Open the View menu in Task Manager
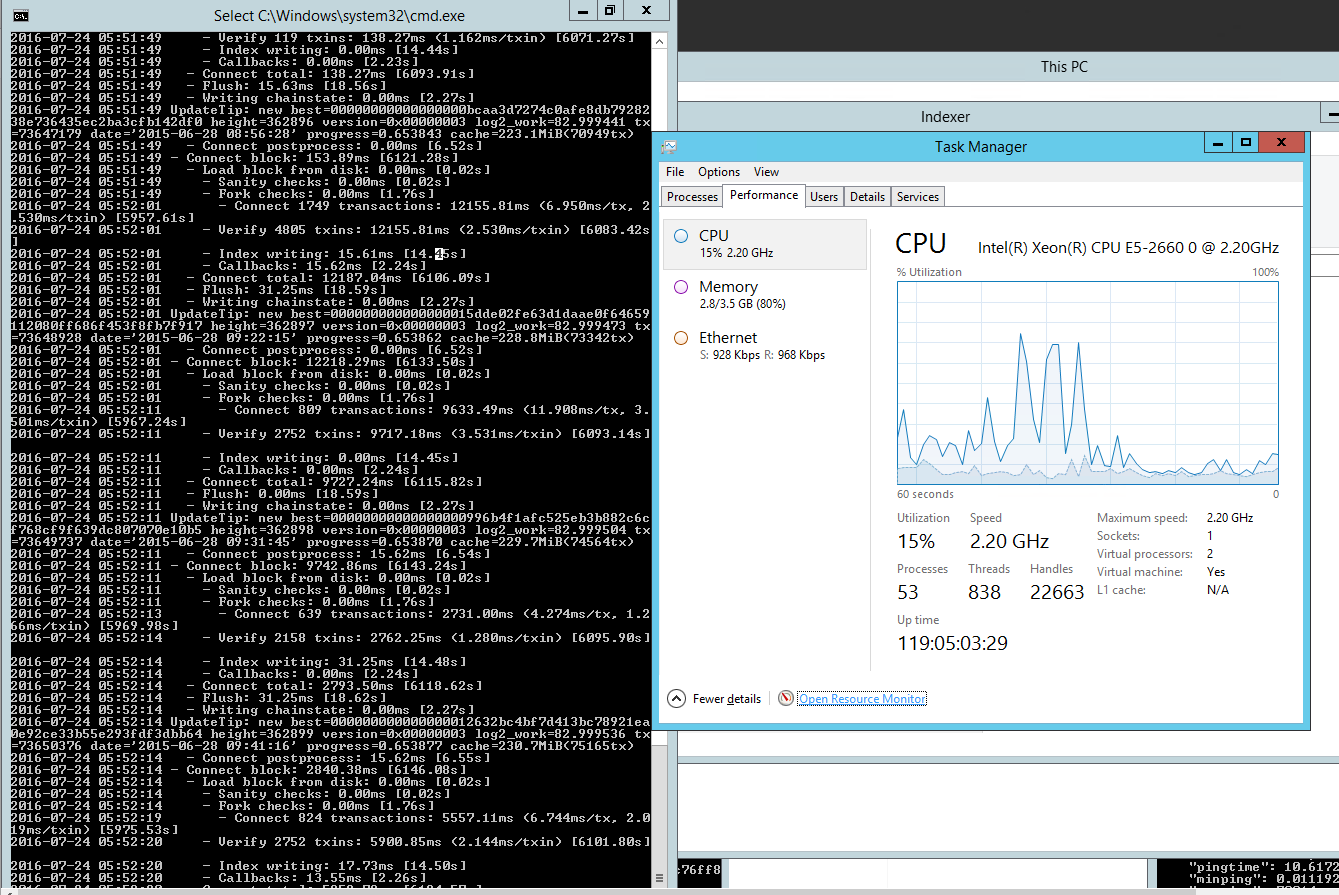1339x895 pixels. click(766, 172)
